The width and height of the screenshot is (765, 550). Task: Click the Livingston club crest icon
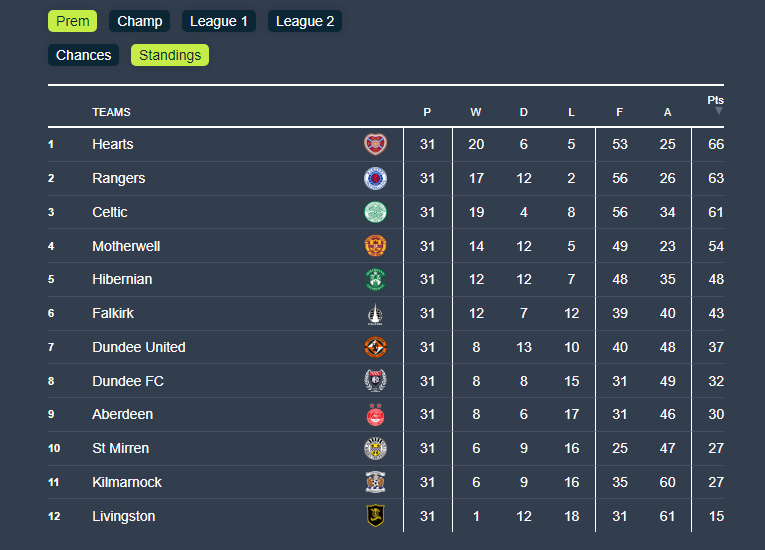375,516
